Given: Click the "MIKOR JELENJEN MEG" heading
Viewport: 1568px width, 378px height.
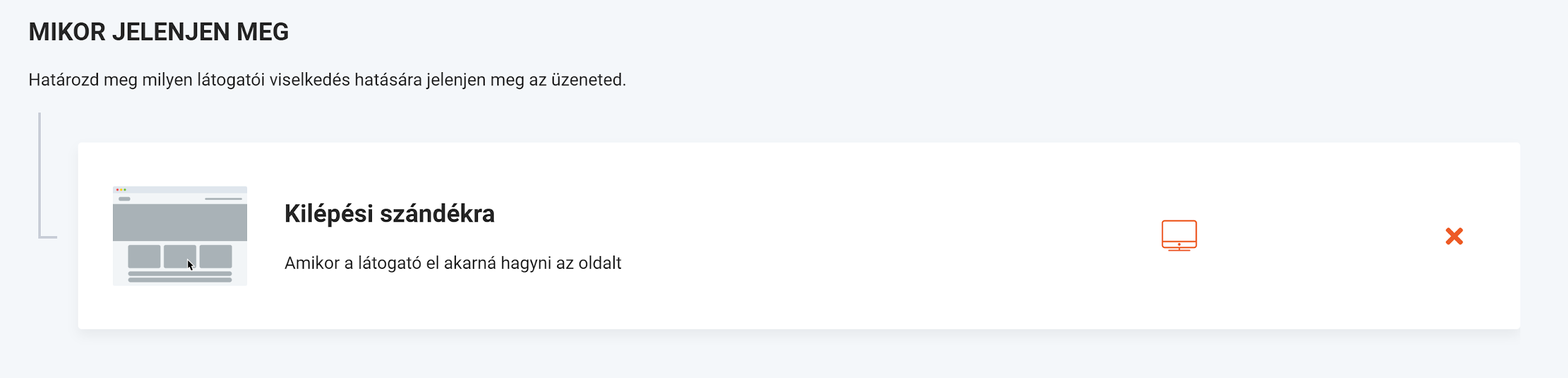Looking at the screenshot, I should tap(158, 32).
